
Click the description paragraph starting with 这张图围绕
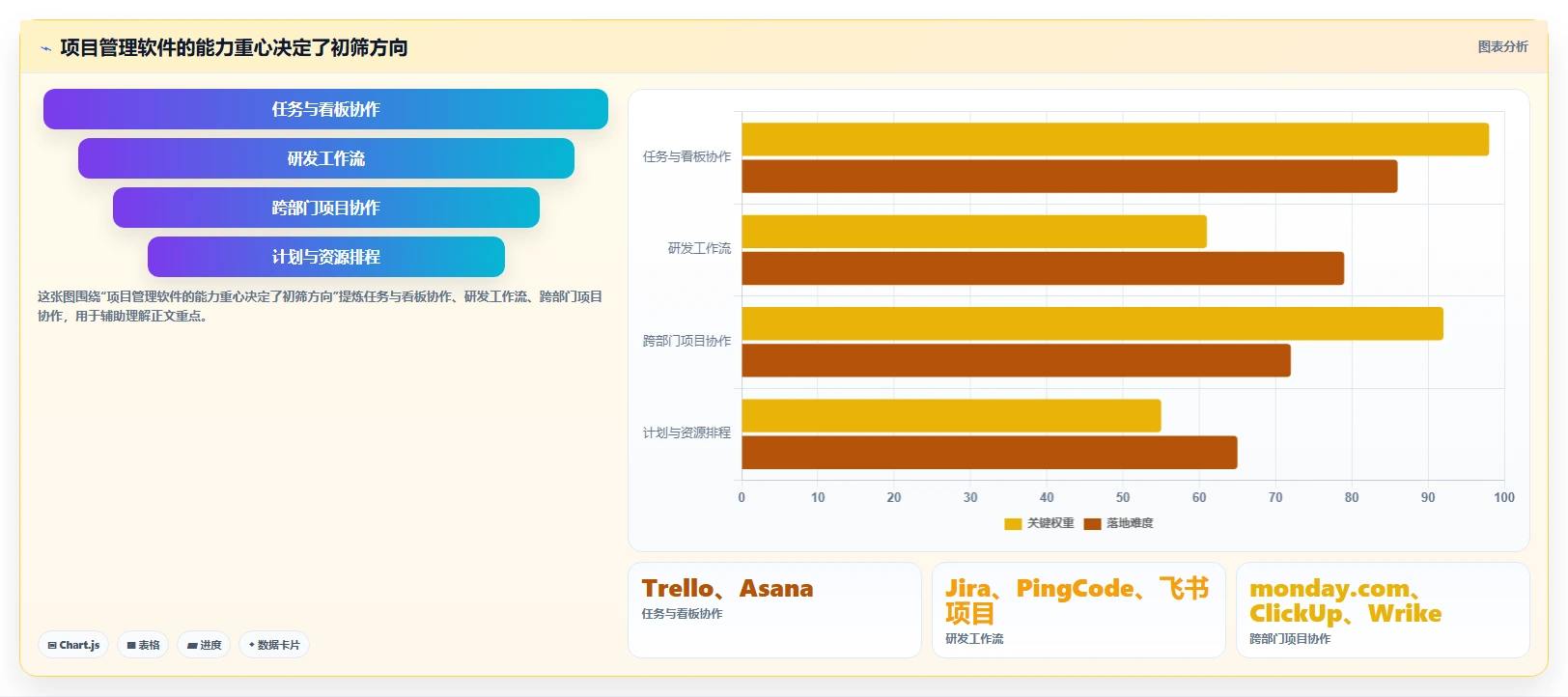coord(320,306)
